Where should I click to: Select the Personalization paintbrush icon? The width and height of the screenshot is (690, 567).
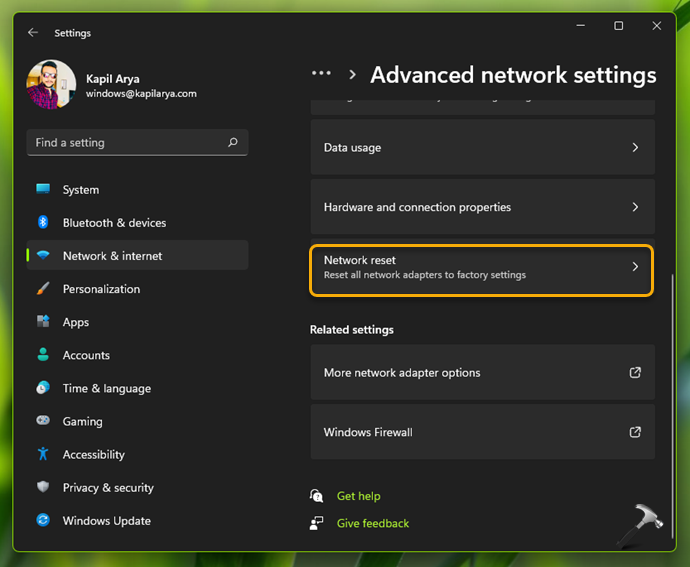coord(43,289)
